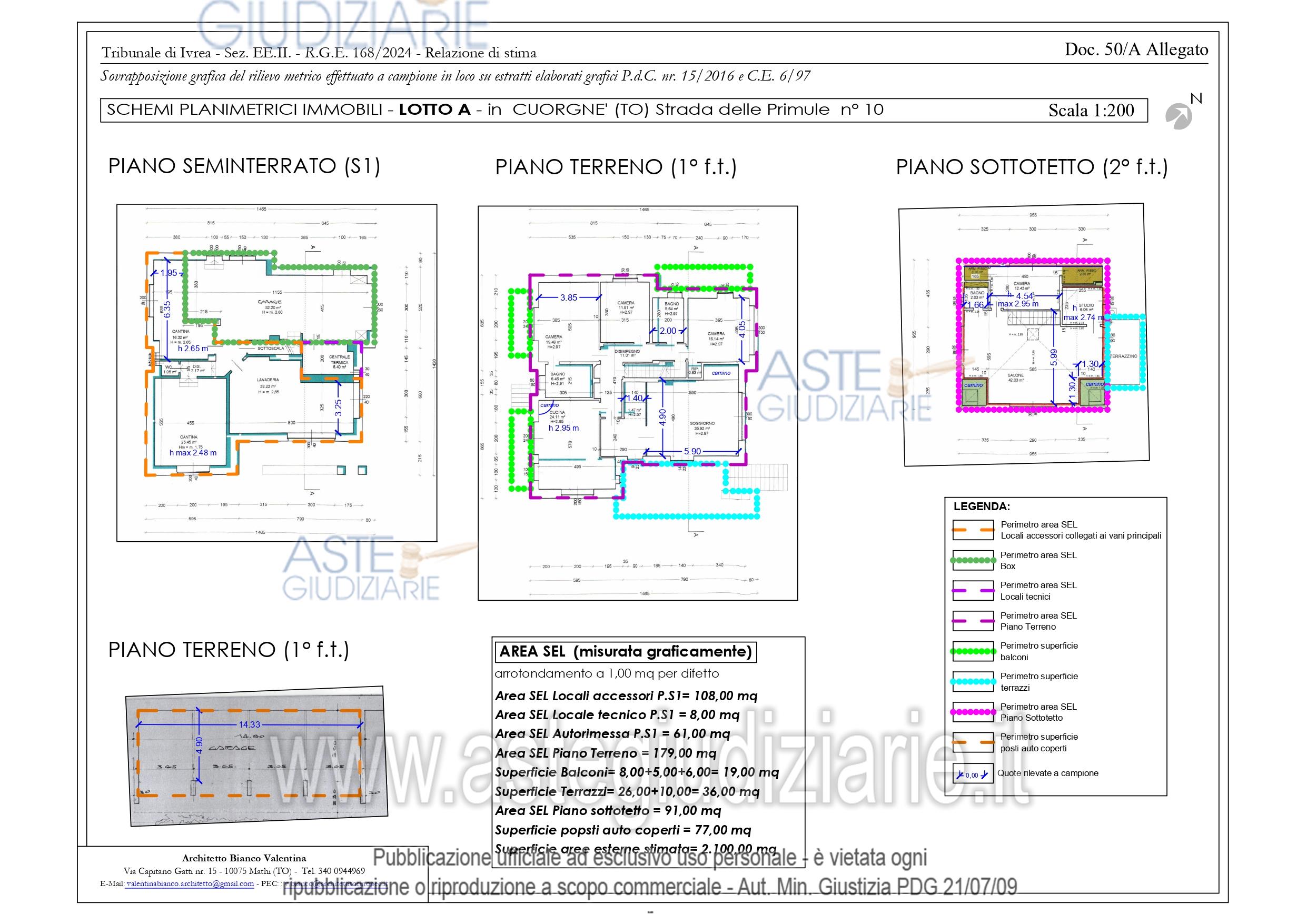
Task: Click the 'PIANO SEMINTERRATO (S1)' heading
Action: click(244, 166)
